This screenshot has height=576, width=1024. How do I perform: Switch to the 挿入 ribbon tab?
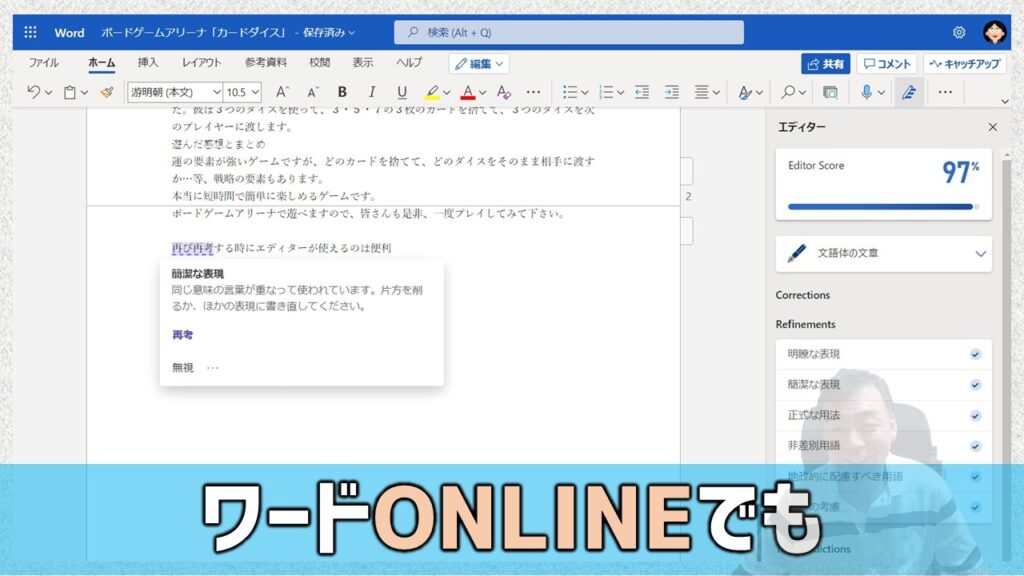(x=148, y=63)
